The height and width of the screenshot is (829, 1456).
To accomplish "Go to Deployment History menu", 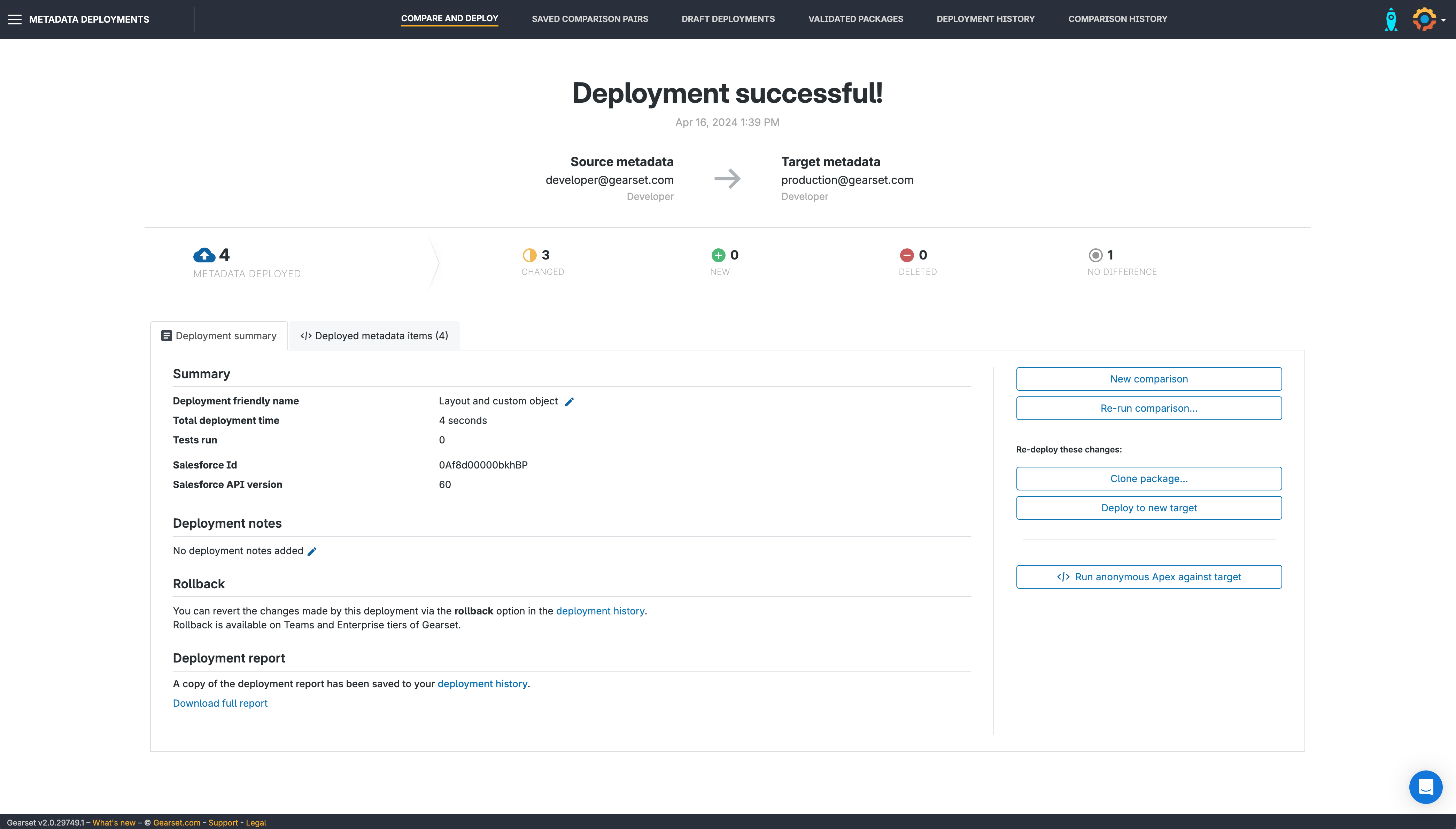I will (985, 19).
